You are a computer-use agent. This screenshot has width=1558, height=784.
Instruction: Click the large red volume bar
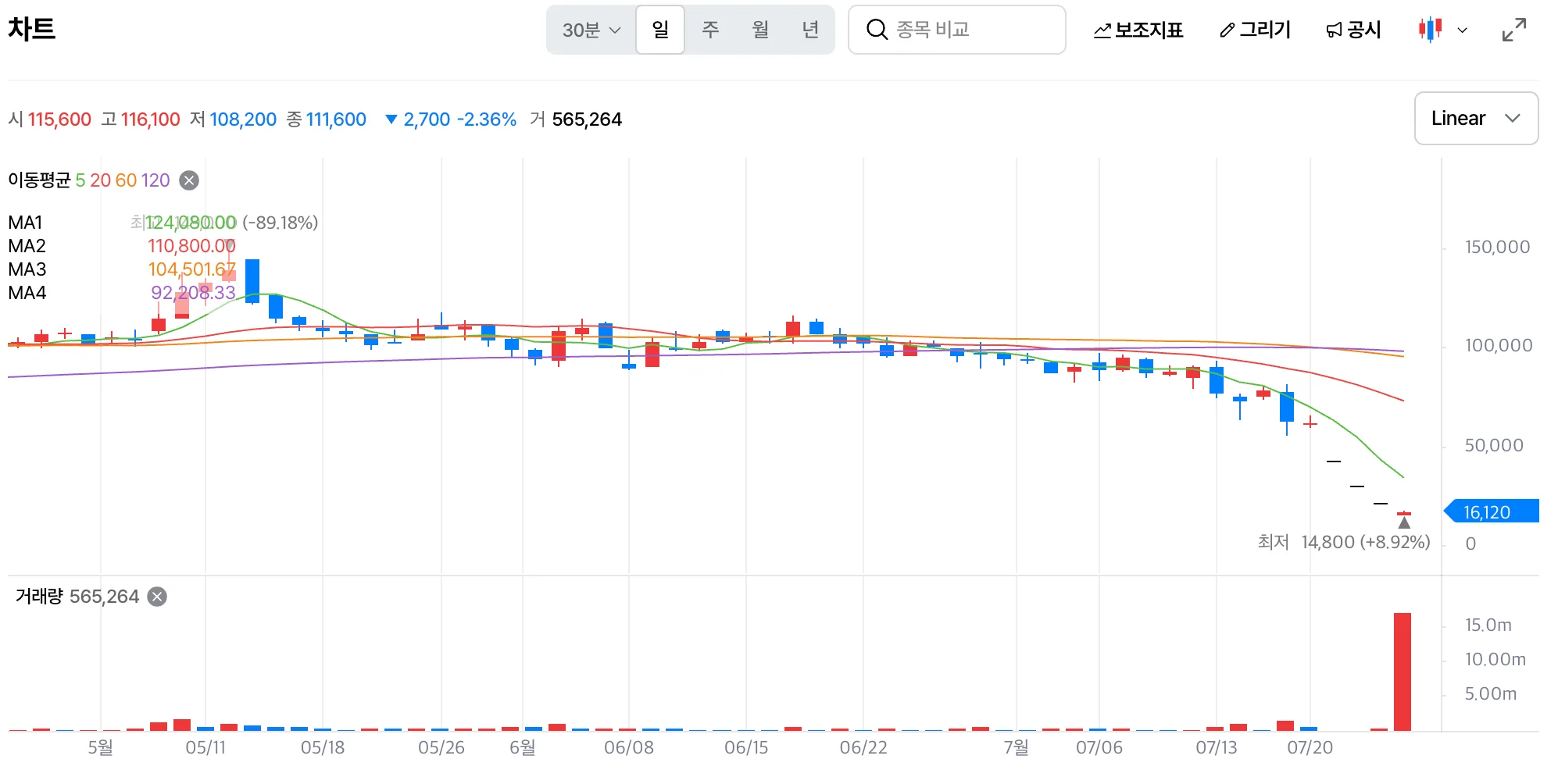point(1403,672)
